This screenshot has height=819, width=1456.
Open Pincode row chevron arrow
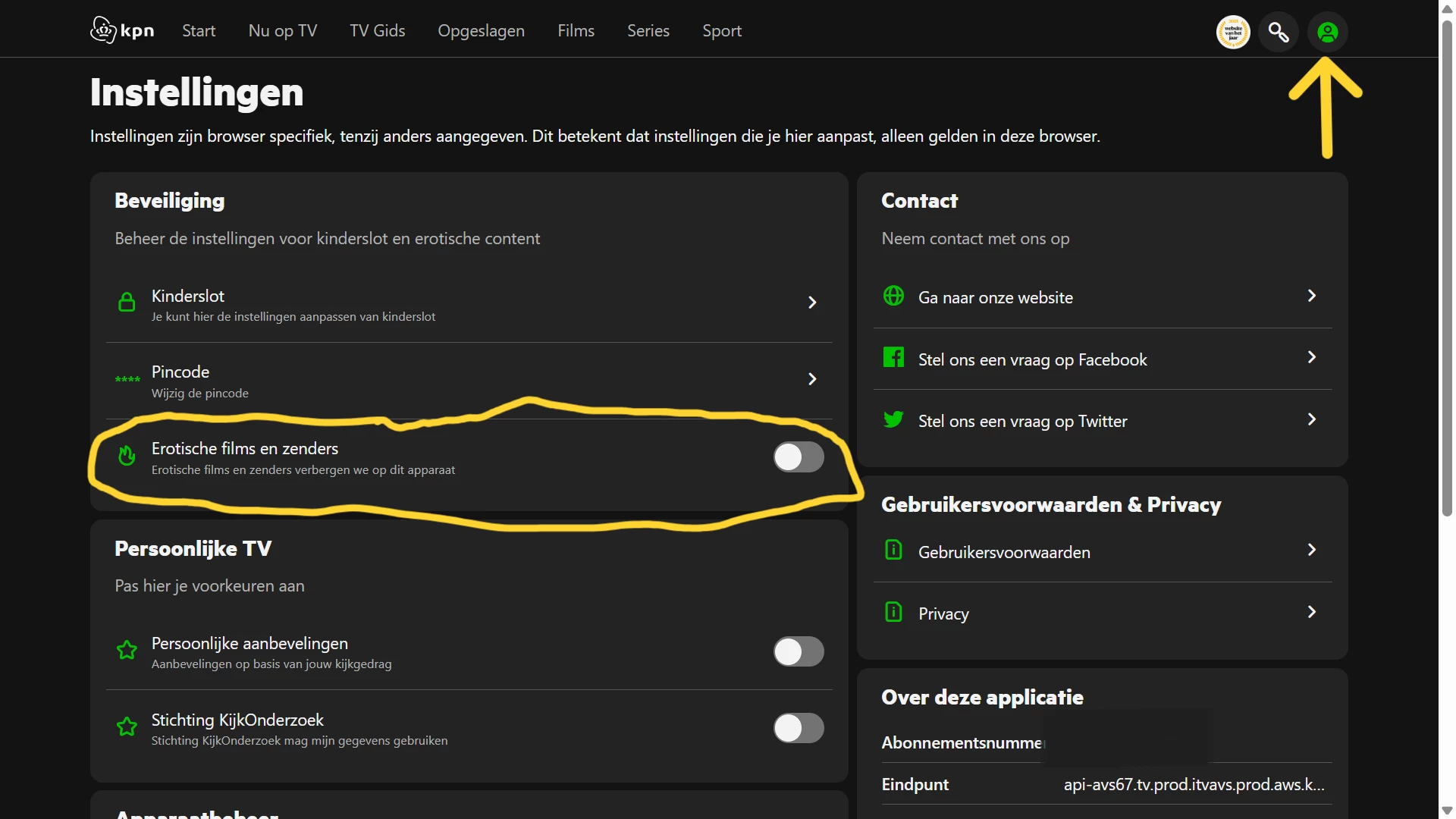pos(812,379)
